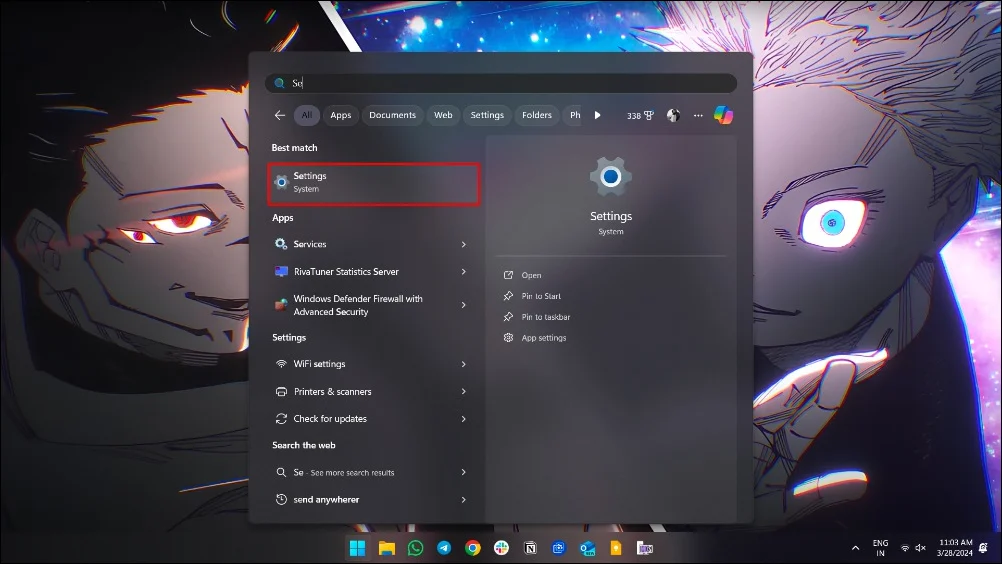1002x564 pixels.
Task: Open the user account avatar
Action: 673,115
